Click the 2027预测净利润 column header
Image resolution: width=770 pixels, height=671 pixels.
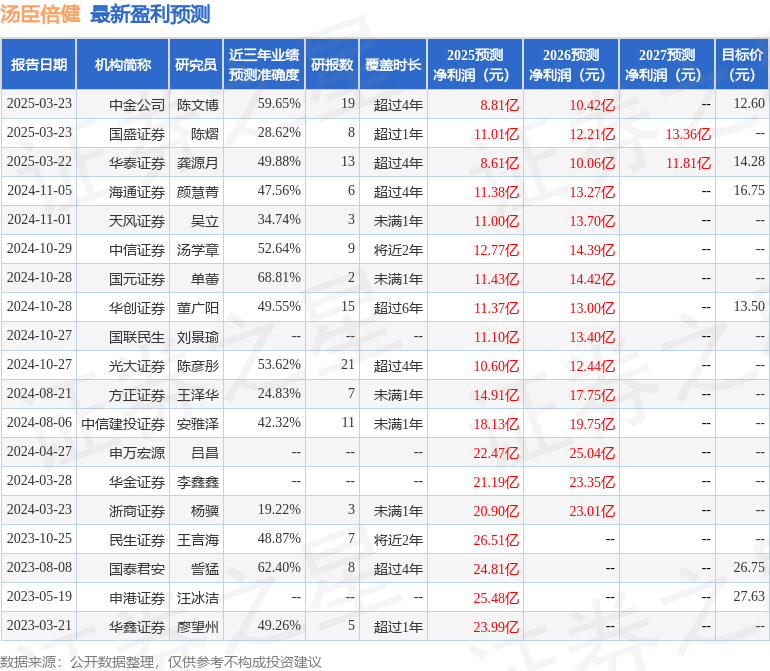(x=667, y=64)
